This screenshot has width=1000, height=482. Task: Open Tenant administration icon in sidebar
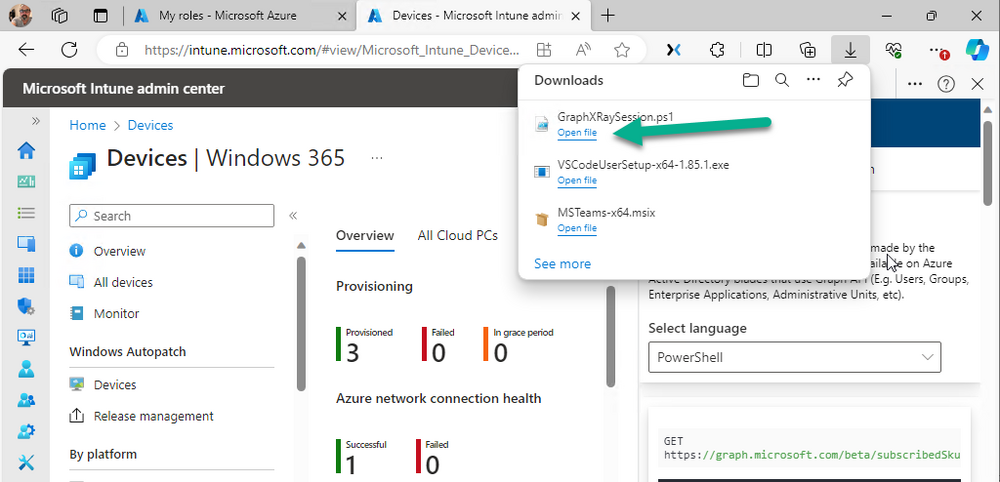[26, 431]
